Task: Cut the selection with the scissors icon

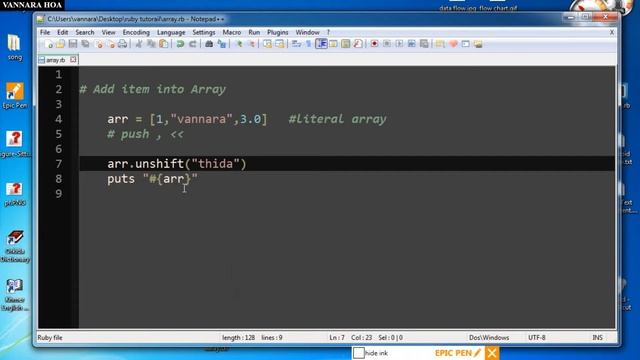Action: tap(139, 44)
